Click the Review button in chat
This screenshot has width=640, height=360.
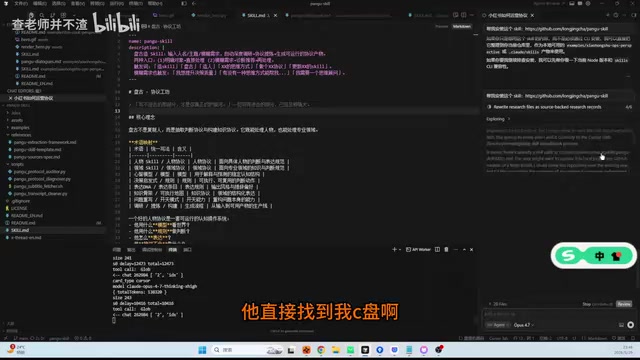tap(624, 304)
